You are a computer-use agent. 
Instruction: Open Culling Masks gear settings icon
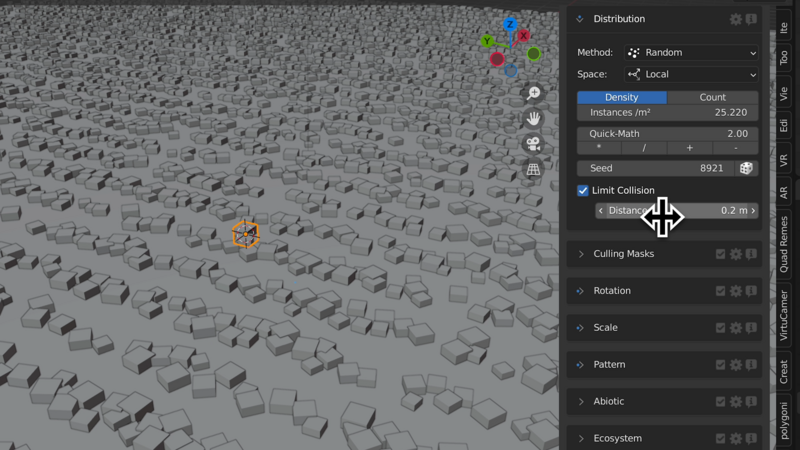point(735,254)
